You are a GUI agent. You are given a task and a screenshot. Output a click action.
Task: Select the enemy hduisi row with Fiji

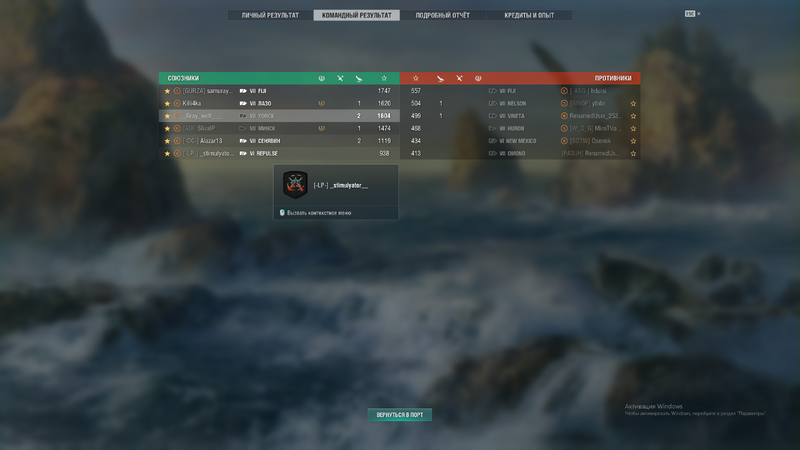520,91
